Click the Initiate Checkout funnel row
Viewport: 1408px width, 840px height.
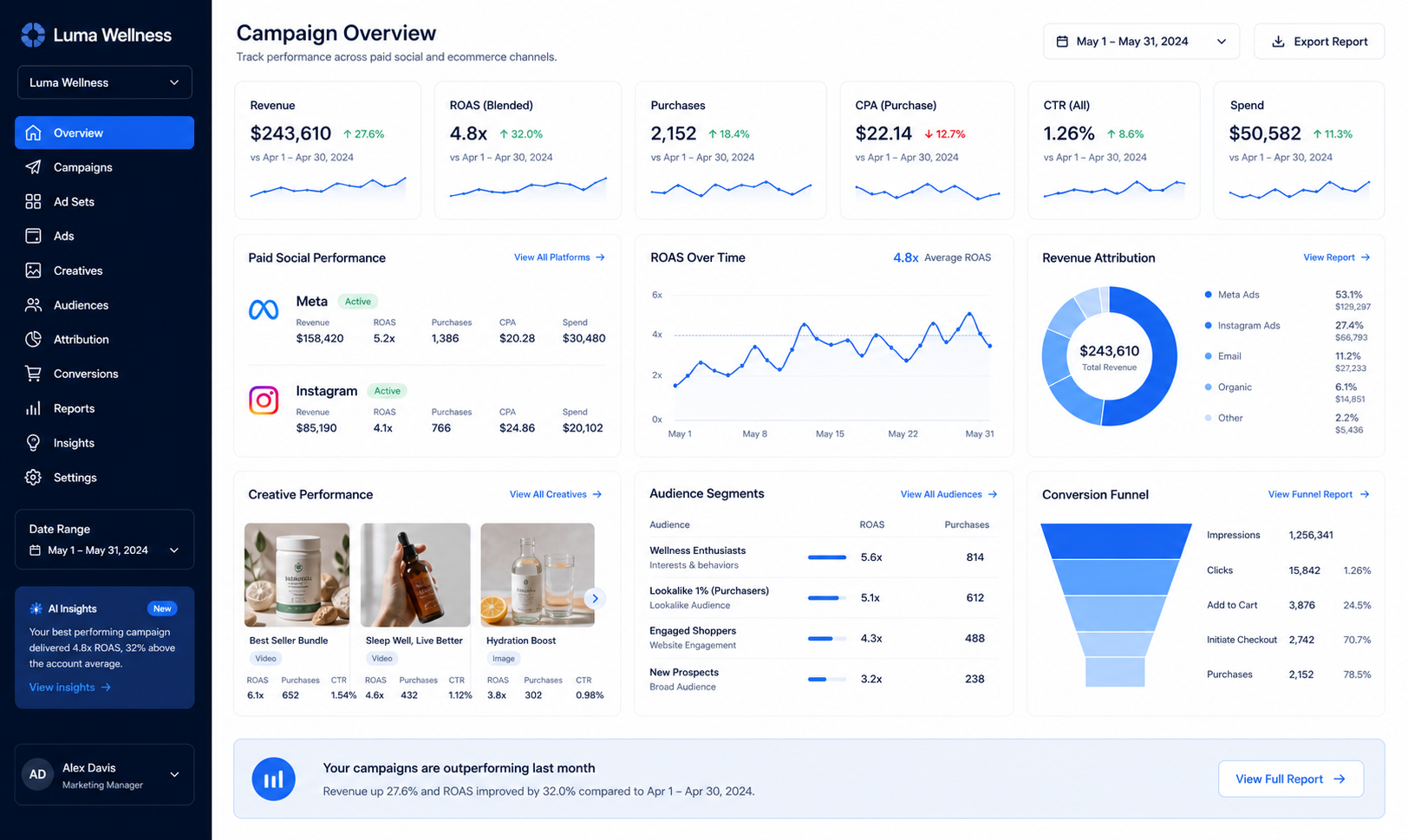point(1288,640)
